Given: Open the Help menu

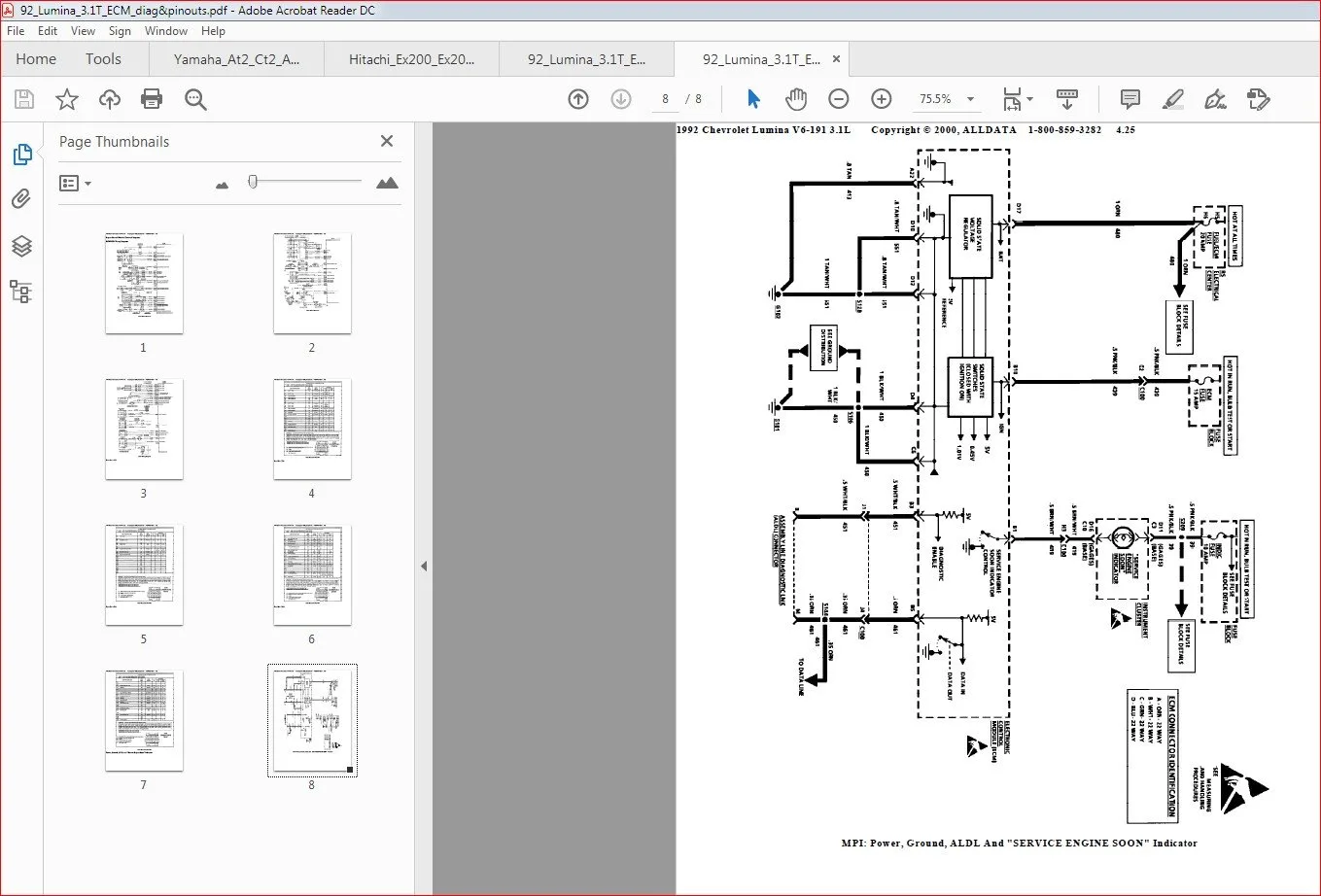Looking at the screenshot, I should [213, 31].
